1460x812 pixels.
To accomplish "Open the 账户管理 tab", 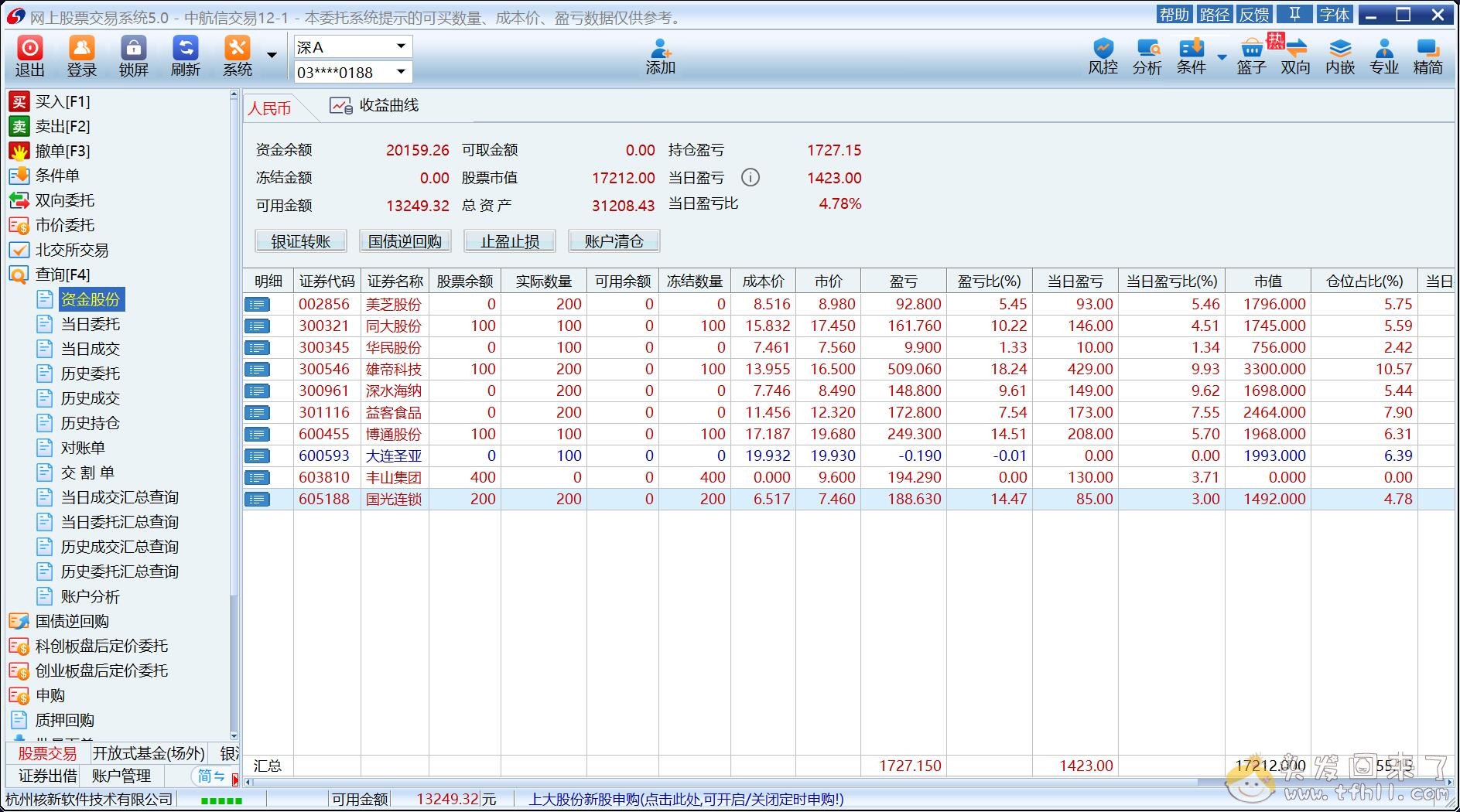I will pyautogui.click(x=121, y=776).
